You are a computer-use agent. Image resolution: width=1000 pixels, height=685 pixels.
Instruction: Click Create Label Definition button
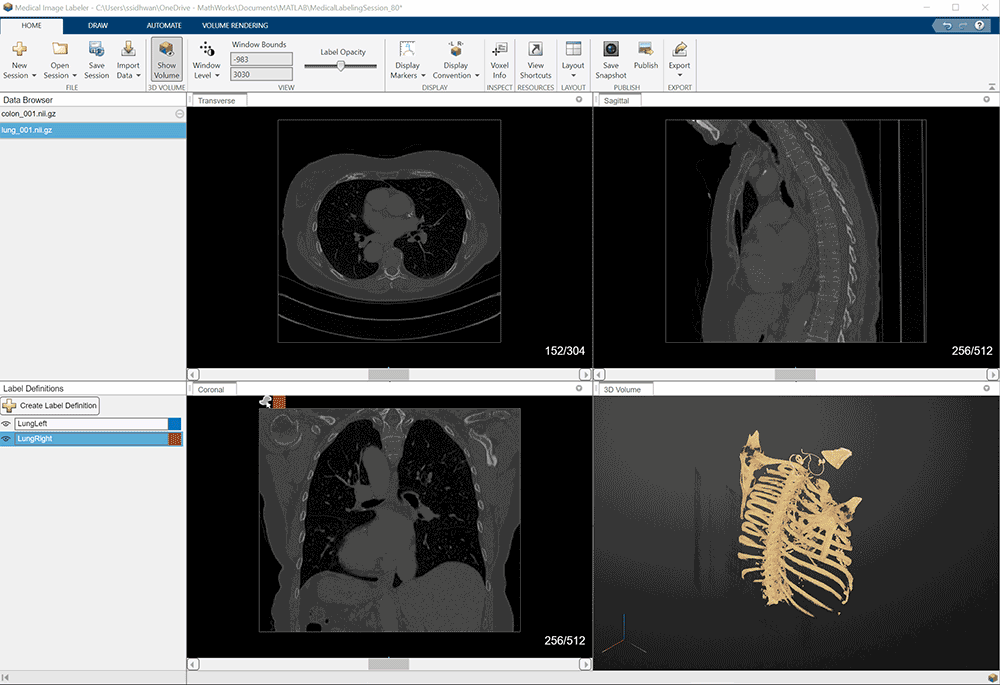point(51,405)
